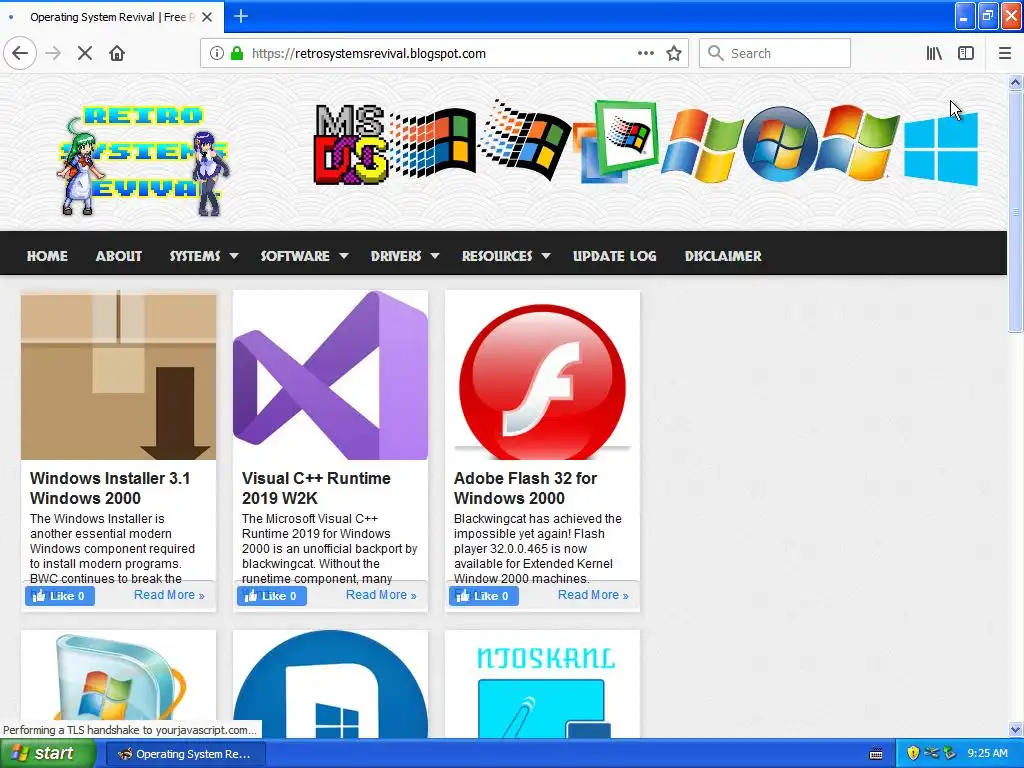Open a new tab with plus button

pyautogui.click(x=240, y=16)
